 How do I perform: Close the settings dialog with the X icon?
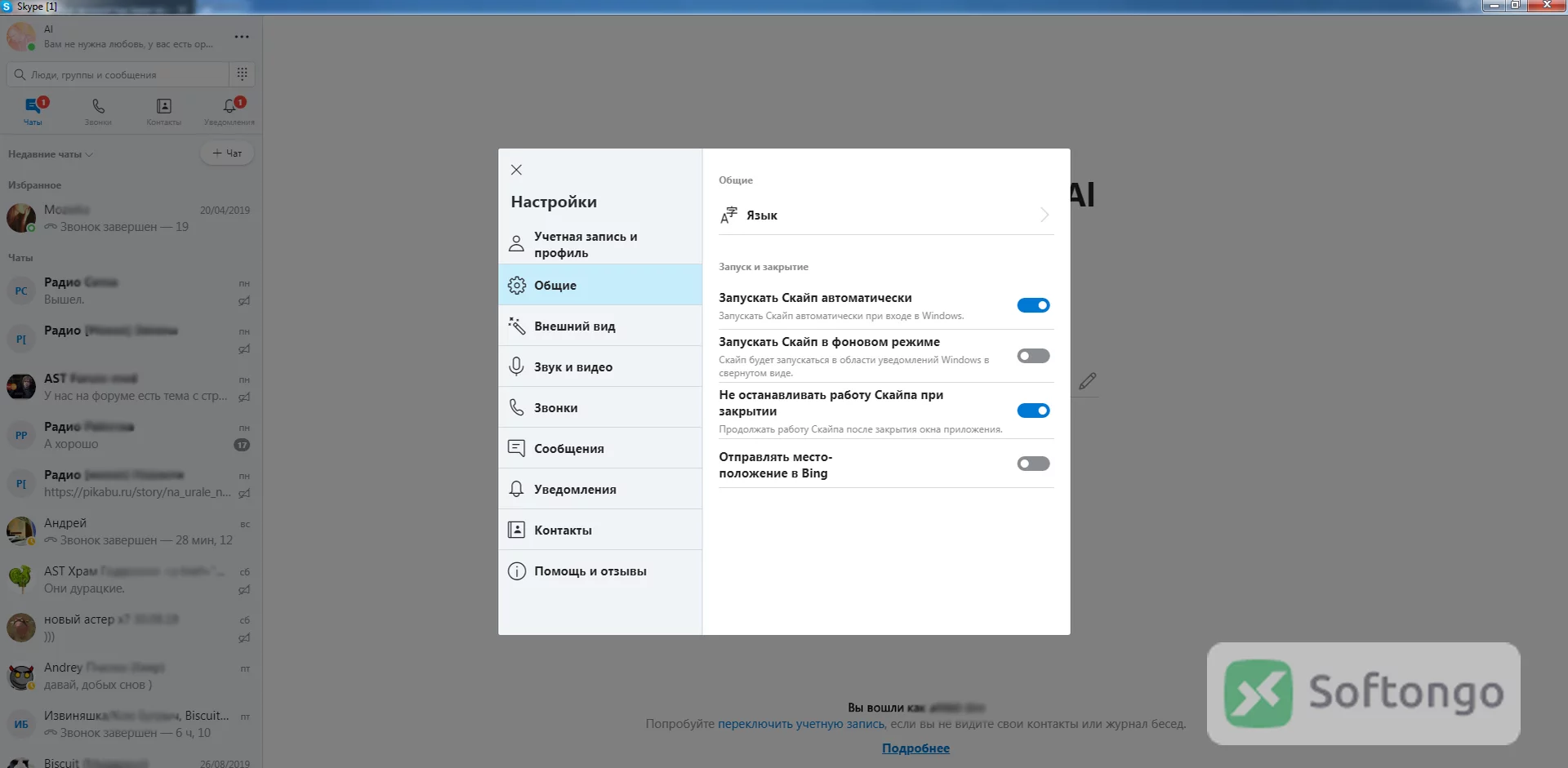click(x=516, y=170)
